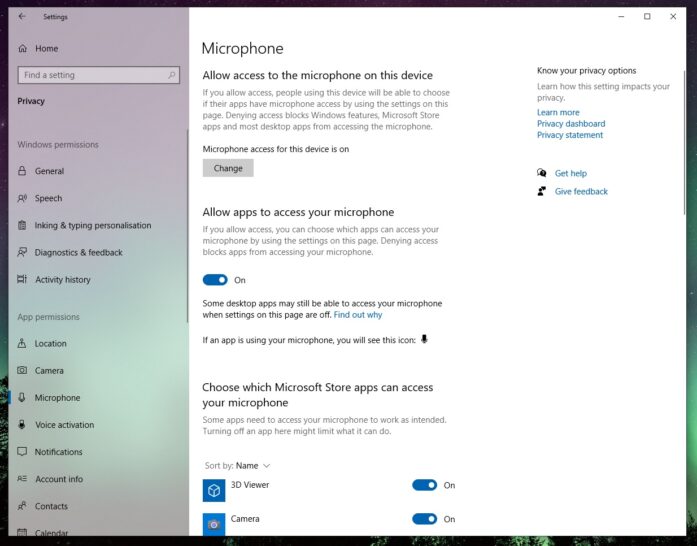Screen dimensions: 697x546
Task: Click the microphone in-use indicator icon
Action: [x=424, y=339]
